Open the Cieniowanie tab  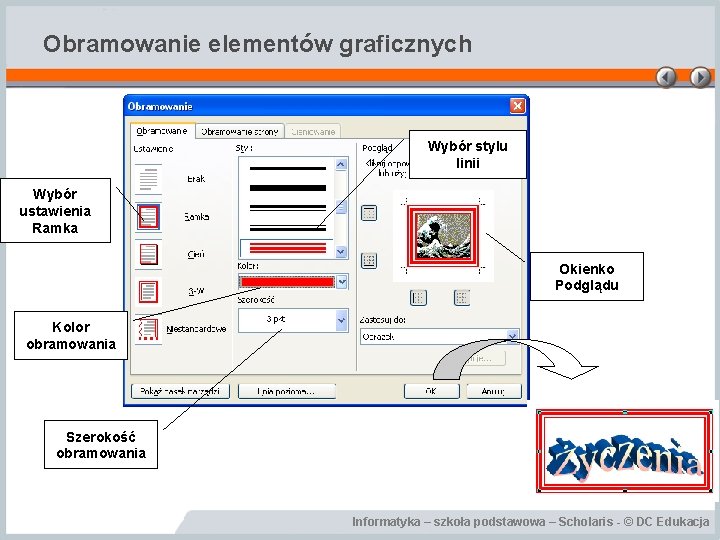[x=313, y=132]
